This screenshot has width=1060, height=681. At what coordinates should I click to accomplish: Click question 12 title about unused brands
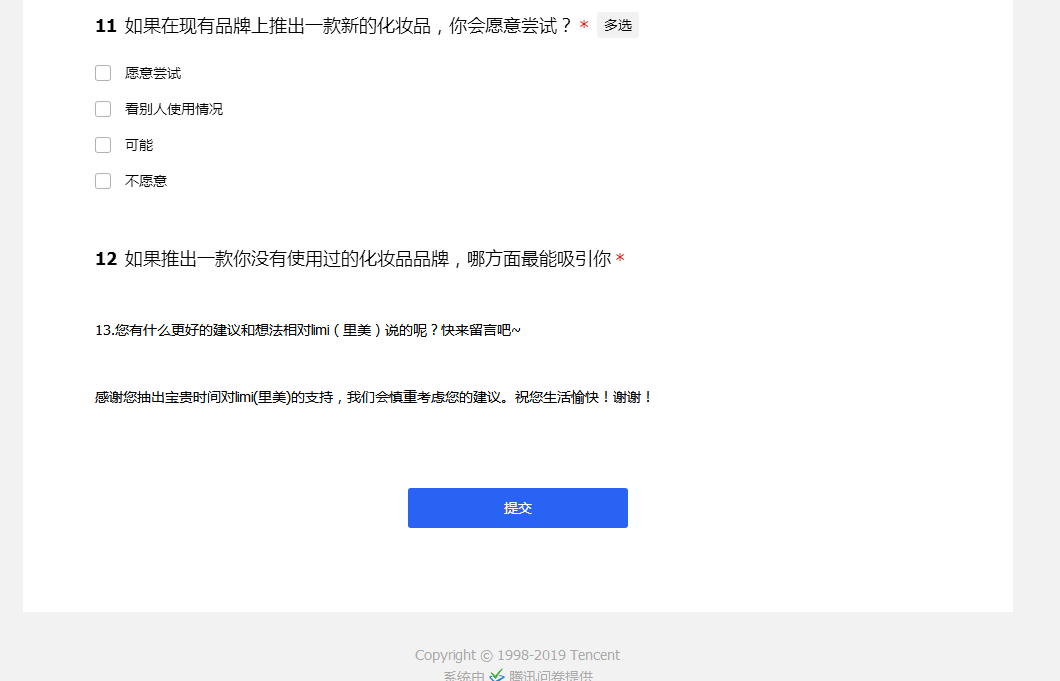coord(367,260)
